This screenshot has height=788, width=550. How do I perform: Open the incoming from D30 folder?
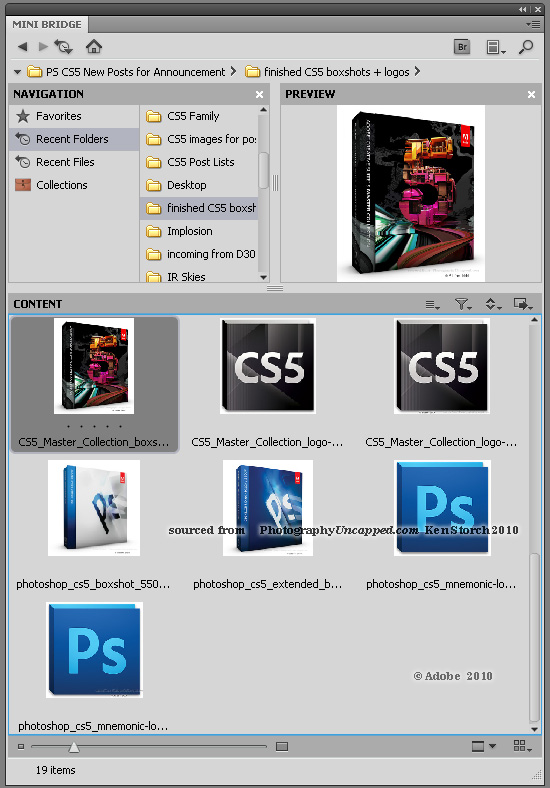click(199, 254)
